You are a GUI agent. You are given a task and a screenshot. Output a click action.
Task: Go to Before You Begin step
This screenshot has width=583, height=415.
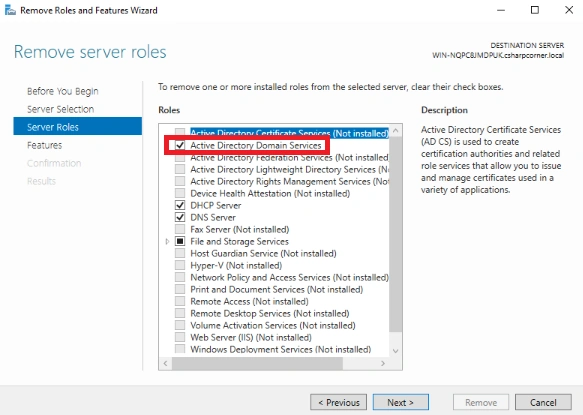coord(62,91)
